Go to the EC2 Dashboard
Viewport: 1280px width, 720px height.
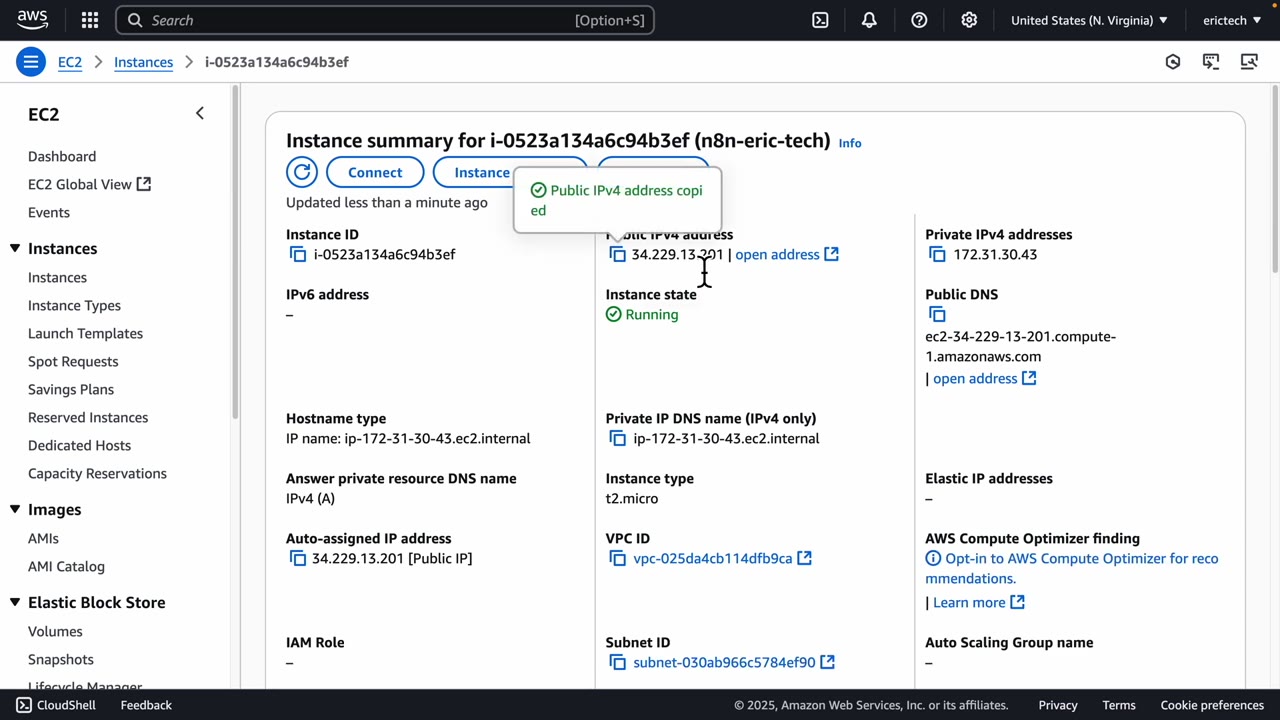coord(62,156)
